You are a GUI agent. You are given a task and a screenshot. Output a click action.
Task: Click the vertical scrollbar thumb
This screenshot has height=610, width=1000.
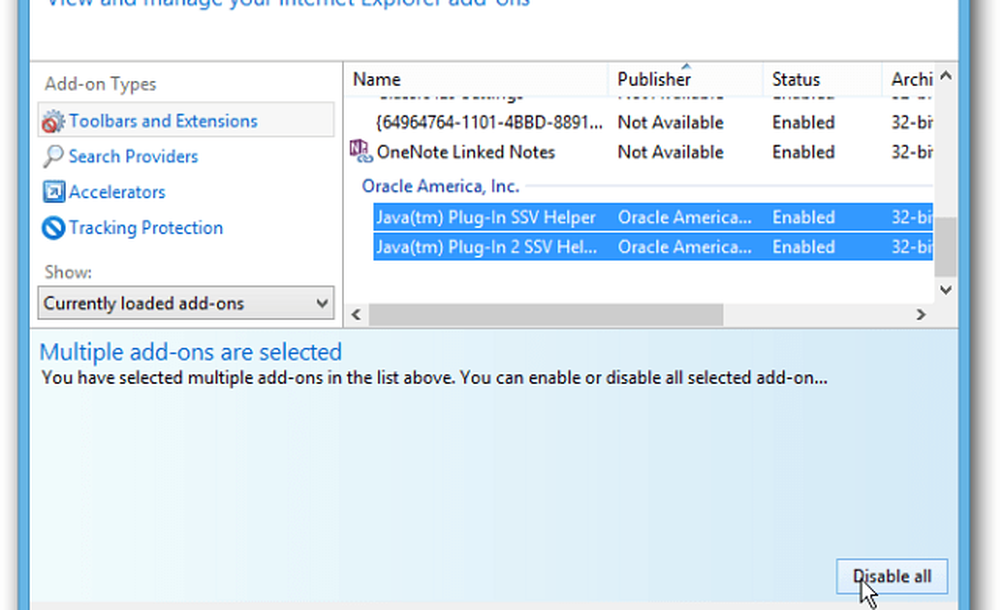[x=946, y=247]
